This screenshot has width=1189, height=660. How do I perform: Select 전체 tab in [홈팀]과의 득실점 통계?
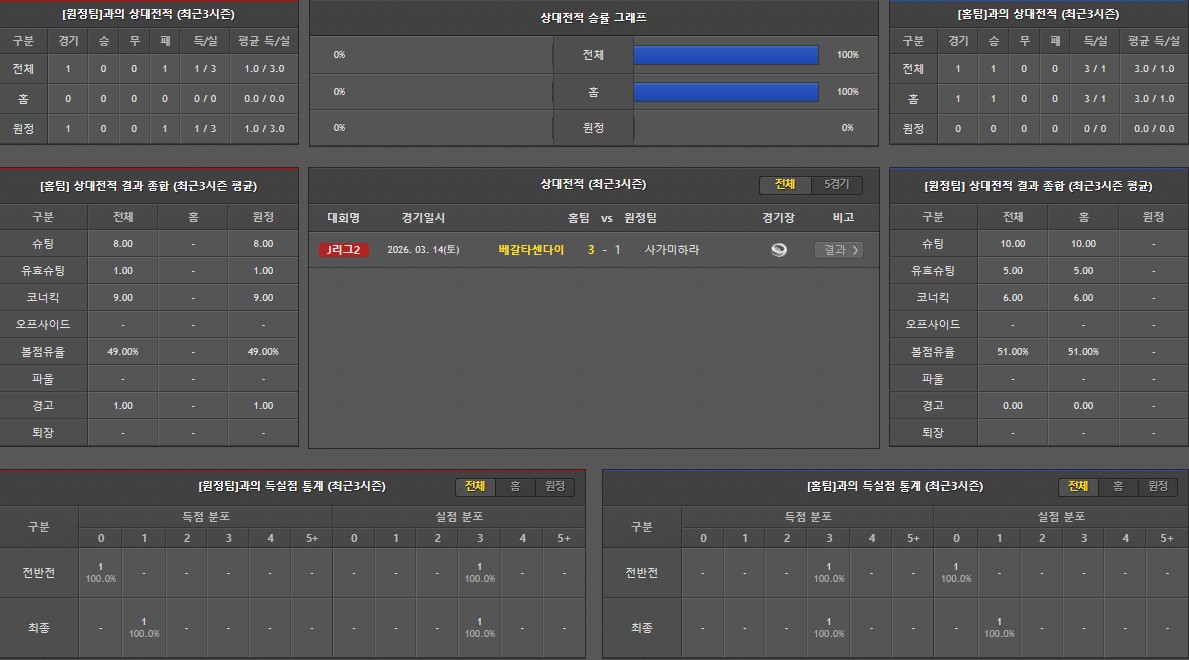click(x=1078, y=486)
